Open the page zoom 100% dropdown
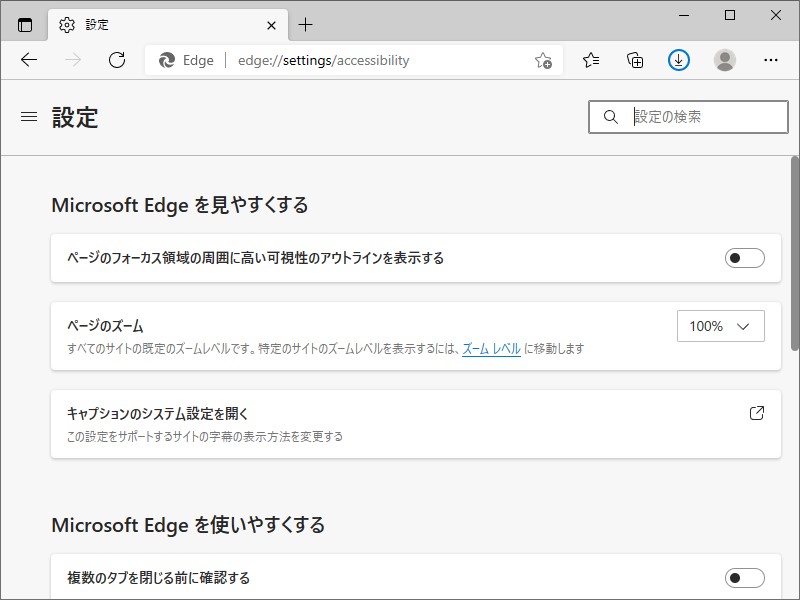This screenshot has height=600, width=800. 721,326
